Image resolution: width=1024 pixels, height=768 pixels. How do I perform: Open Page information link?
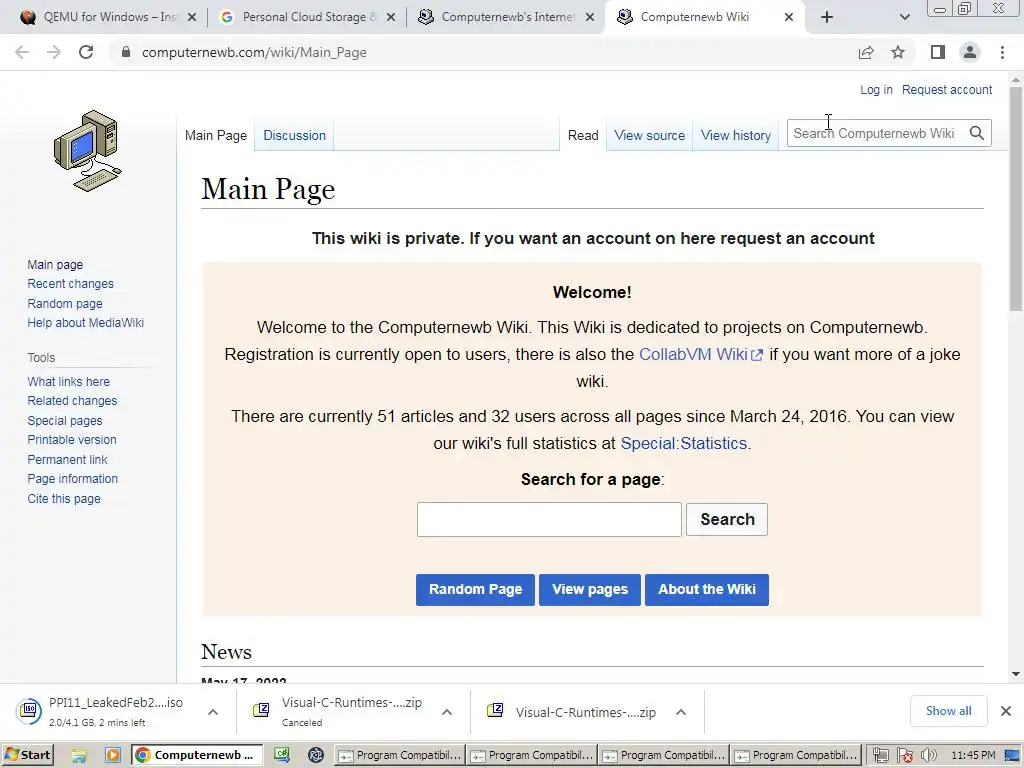pyautogui.click(x=72, y=479)
